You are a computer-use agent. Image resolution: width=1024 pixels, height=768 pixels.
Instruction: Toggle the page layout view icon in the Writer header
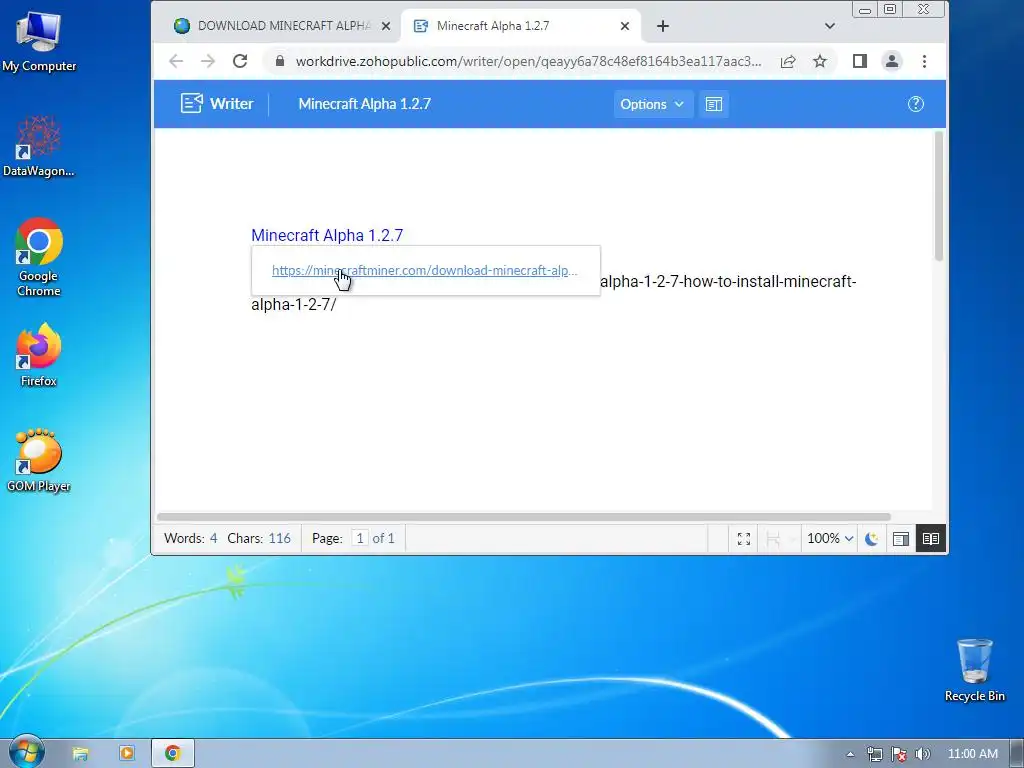[x=713, y=104]
